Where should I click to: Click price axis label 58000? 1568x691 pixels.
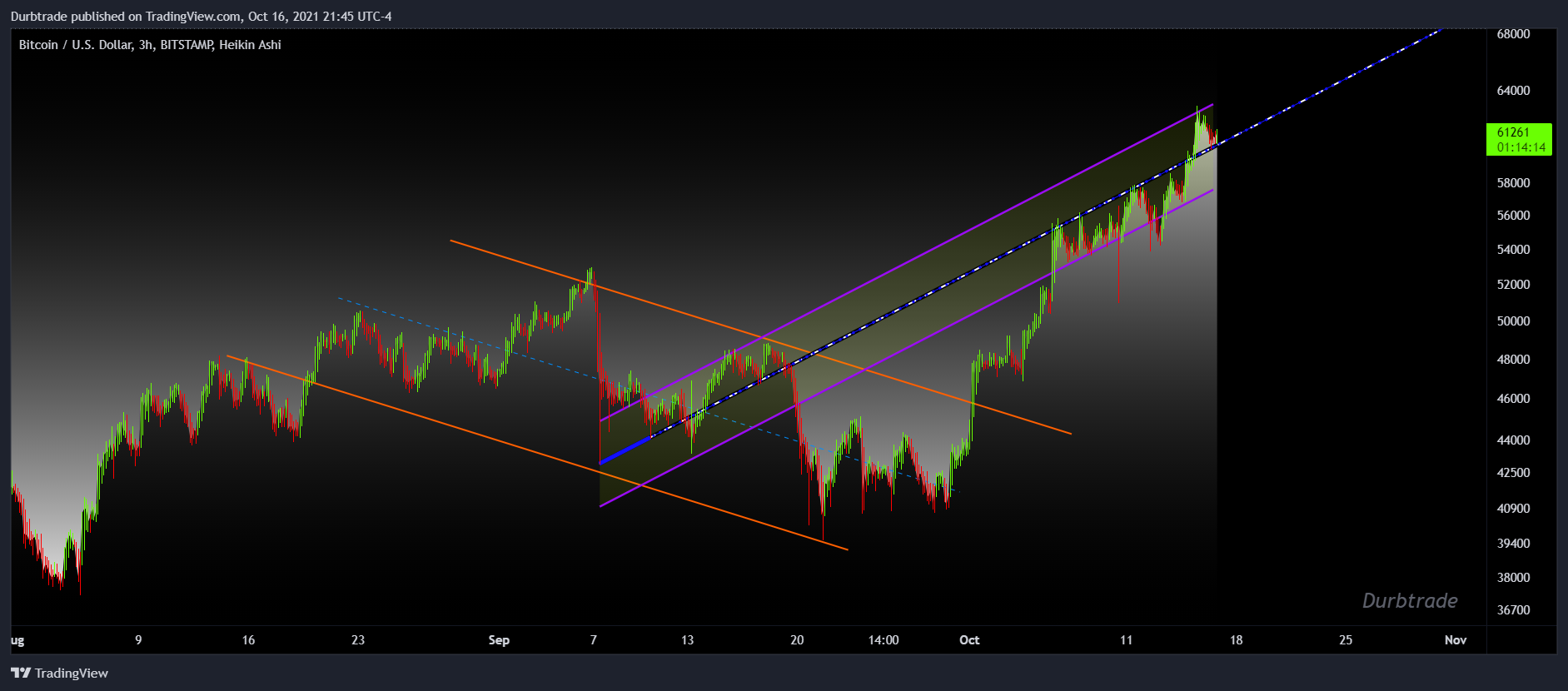(x=1513, y=183)
